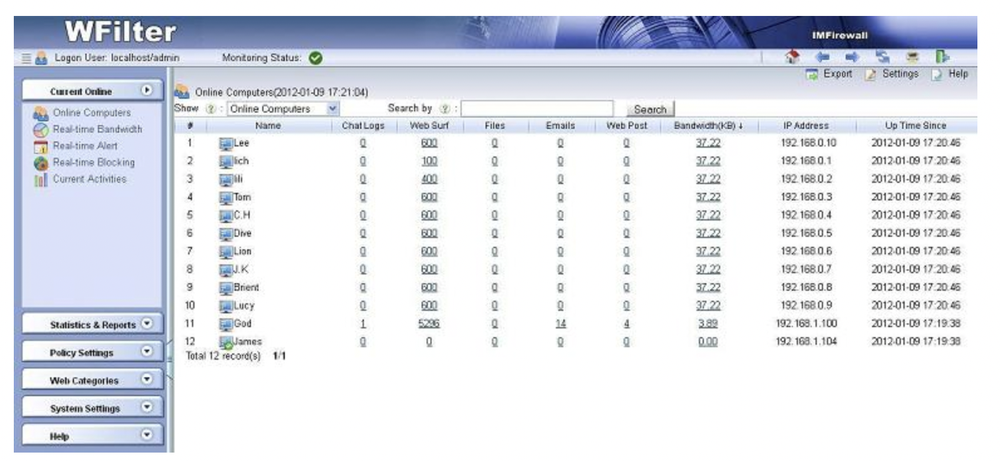Open Real-time Alert in sidebar
The height and width of the screenshot is (461, 1000).
(85, 146)
